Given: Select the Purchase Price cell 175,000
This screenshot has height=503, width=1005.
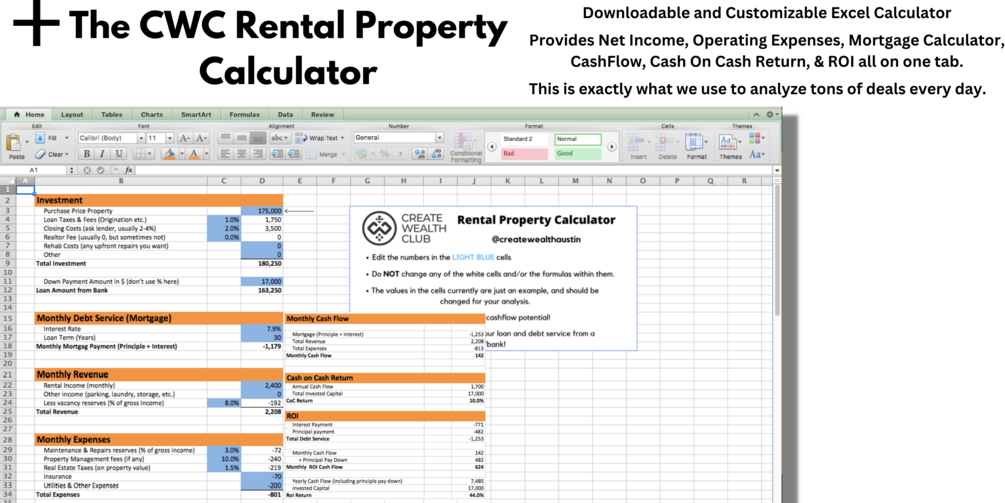Looking at the screenshot, I should click(x=262, y=211).
